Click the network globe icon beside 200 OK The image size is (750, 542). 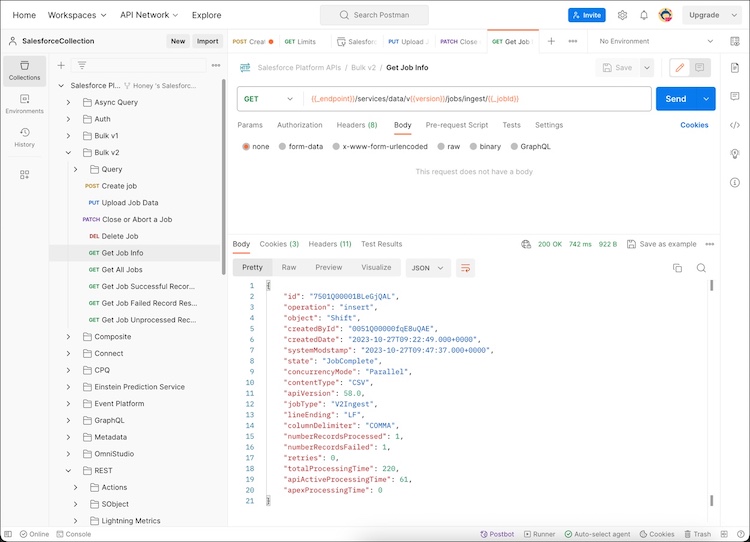tap(526, 244)
